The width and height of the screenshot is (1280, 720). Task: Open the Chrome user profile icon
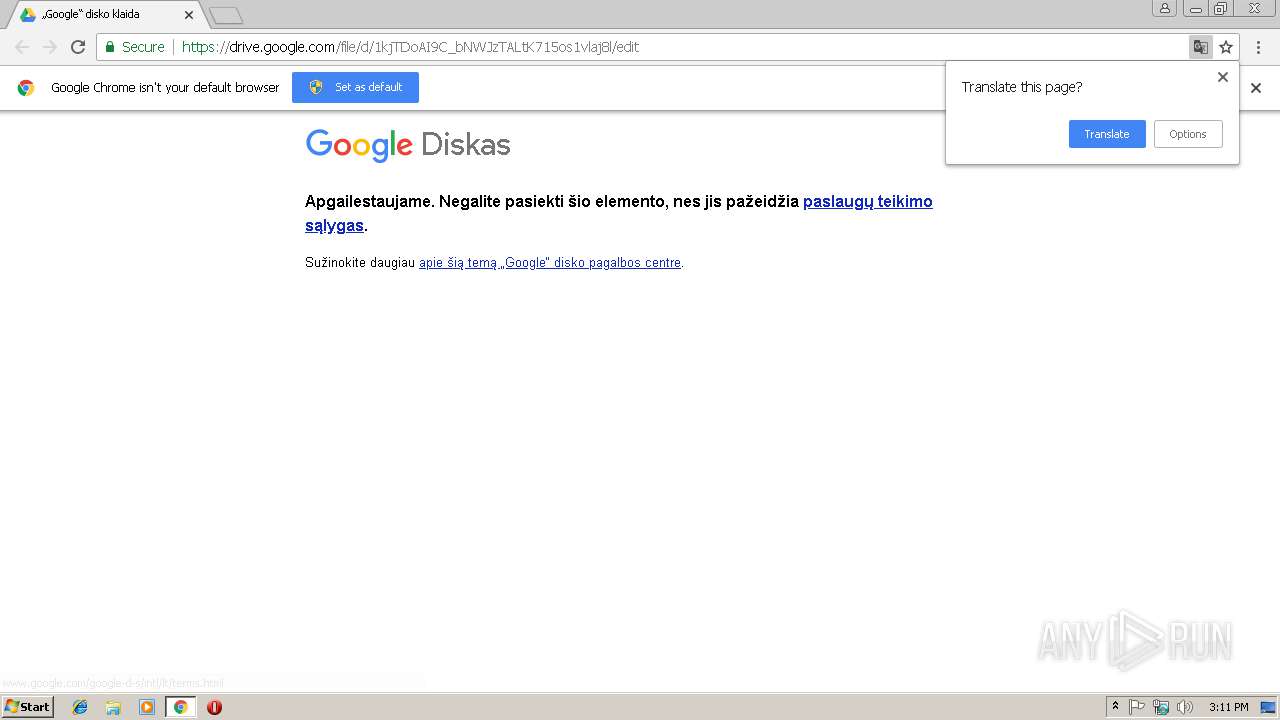click(x=1165, y=8)
